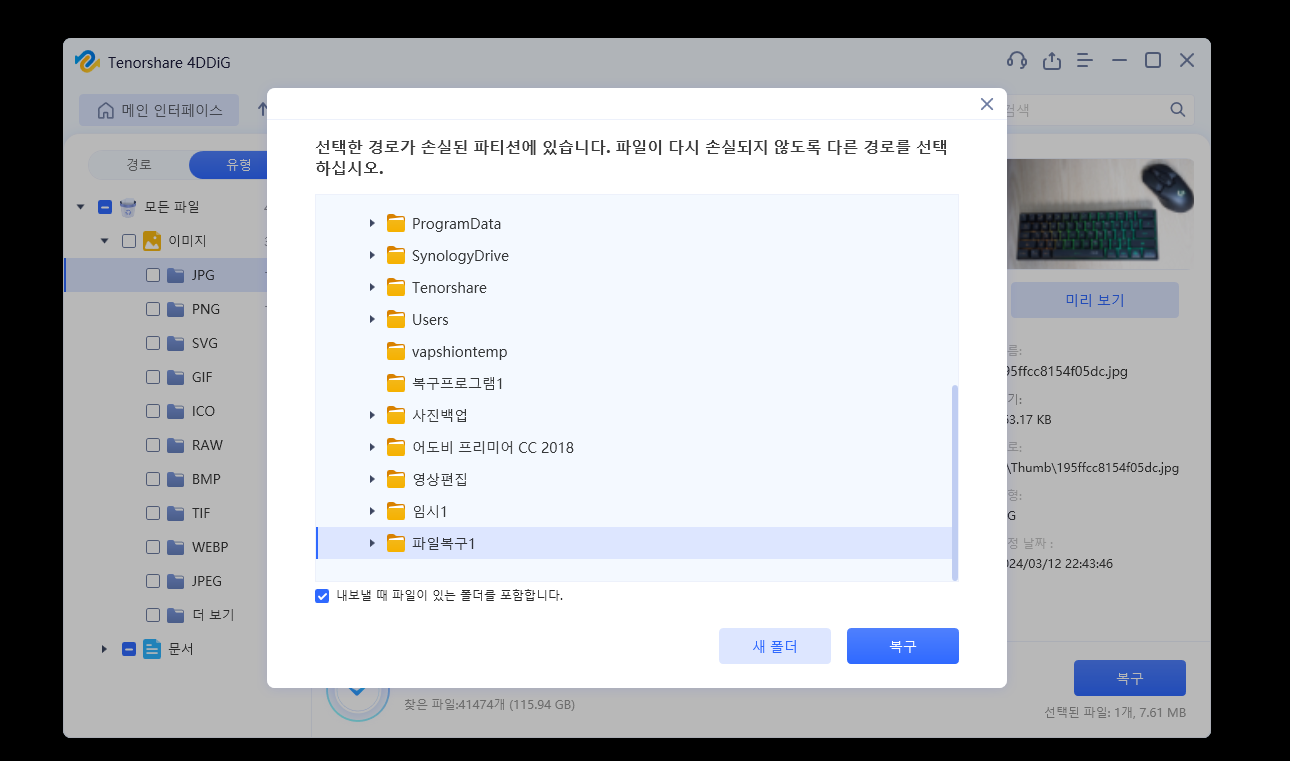The width and height of the screenshot is (1290, 761).
Task: Collapse the 이미지 tree node
Action: click(105, 241)
